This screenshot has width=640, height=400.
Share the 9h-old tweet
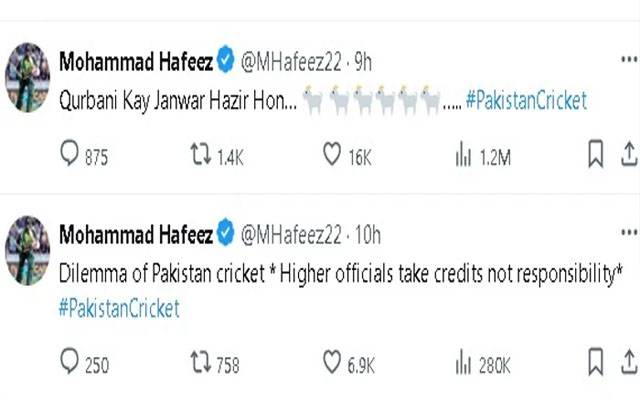(629, 154)
